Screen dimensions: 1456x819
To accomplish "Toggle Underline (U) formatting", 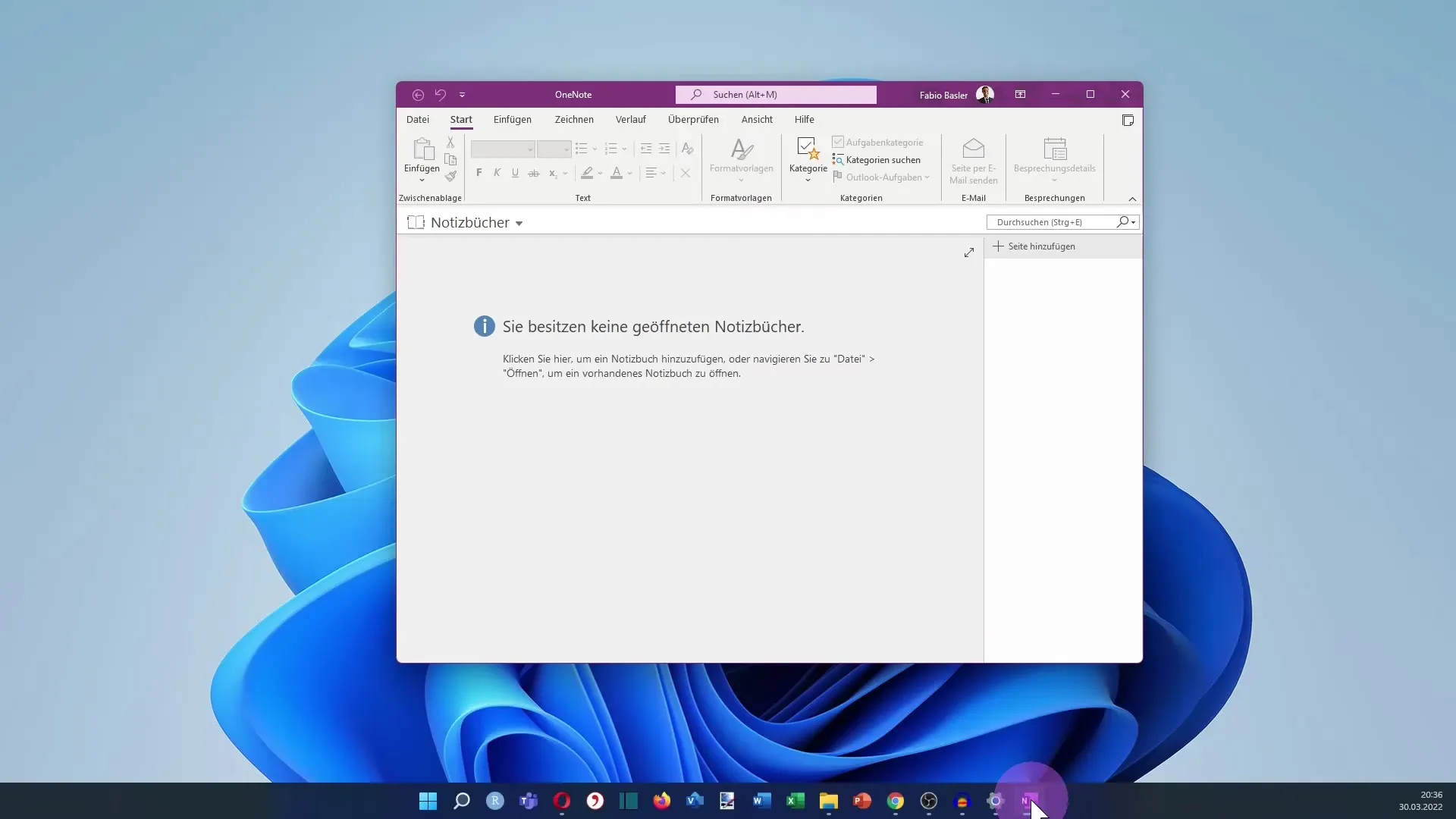I will coord(515,173).
